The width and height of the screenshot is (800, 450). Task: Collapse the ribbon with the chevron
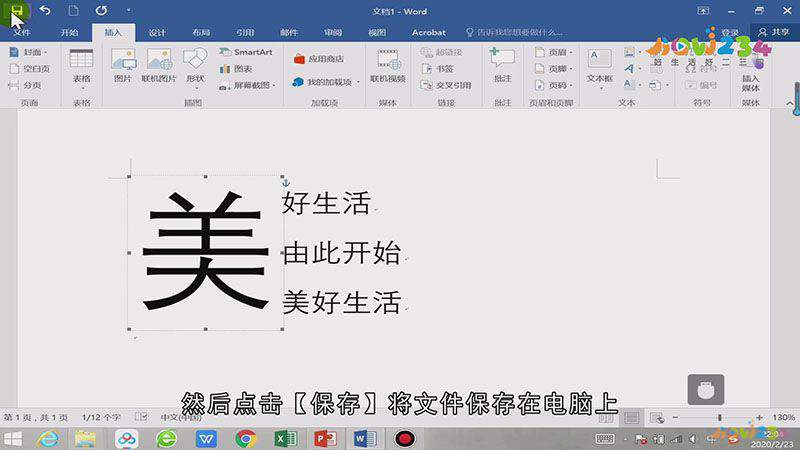coord(789,103)
